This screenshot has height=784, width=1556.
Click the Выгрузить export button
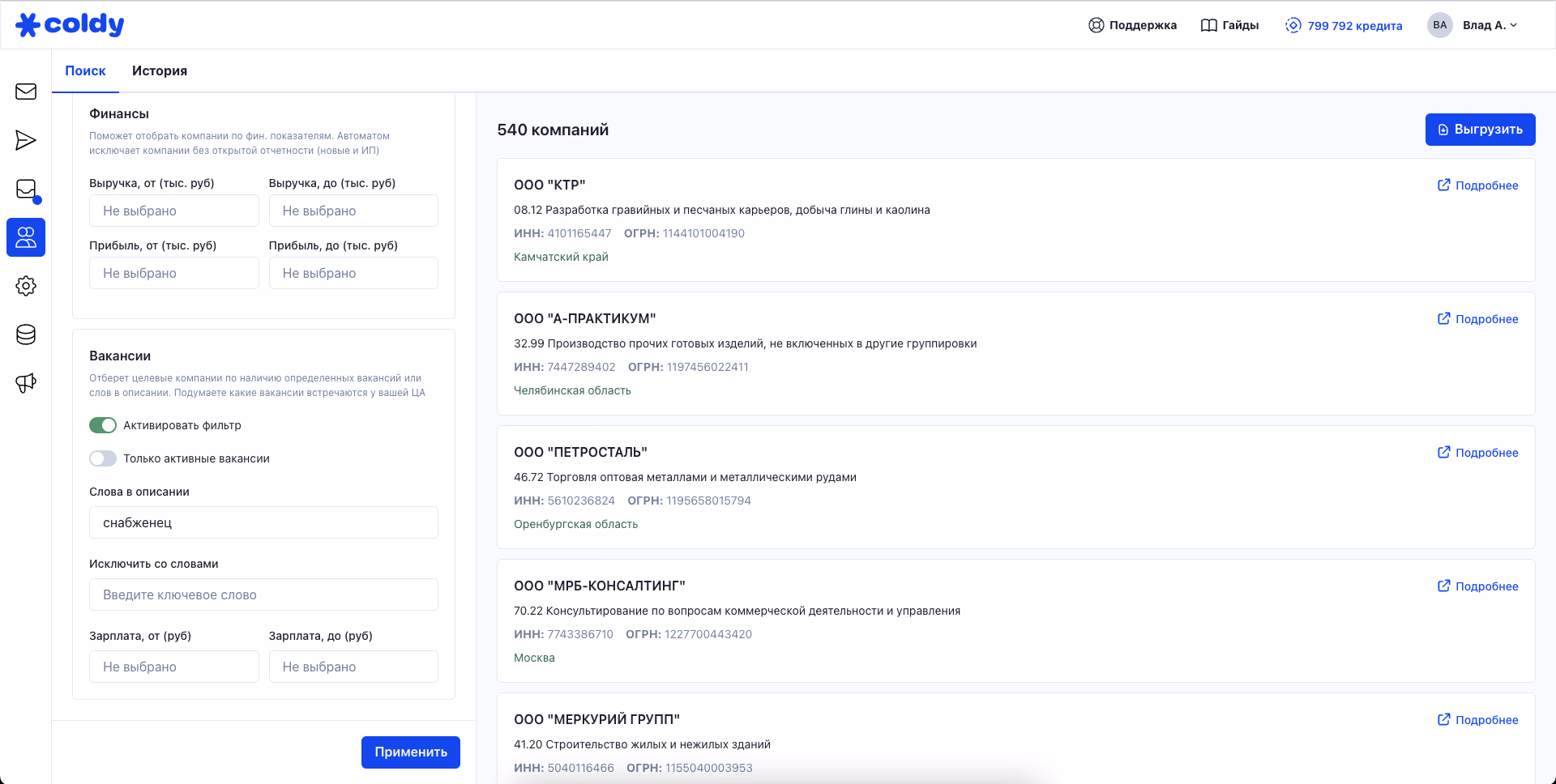[1480, 130]
